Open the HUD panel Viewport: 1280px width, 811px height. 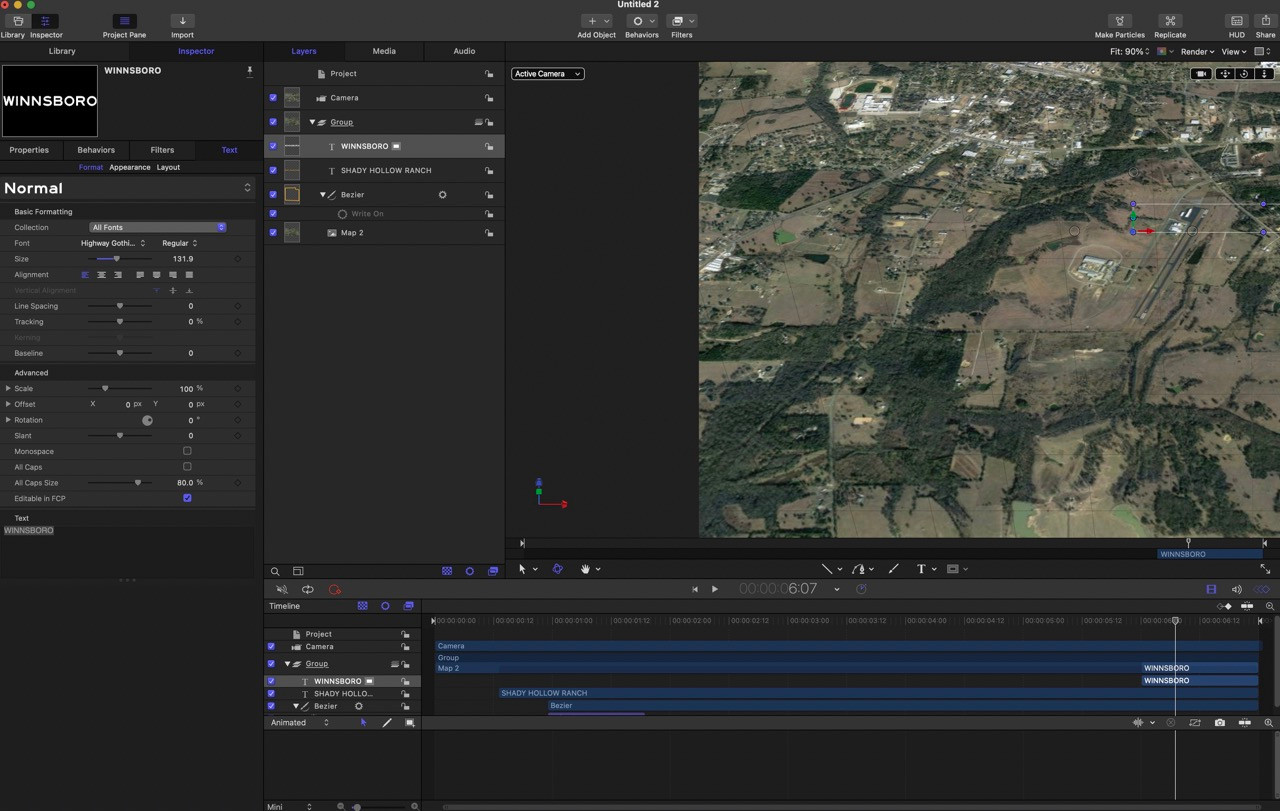pyautogui.click(x=1236, y=21)
